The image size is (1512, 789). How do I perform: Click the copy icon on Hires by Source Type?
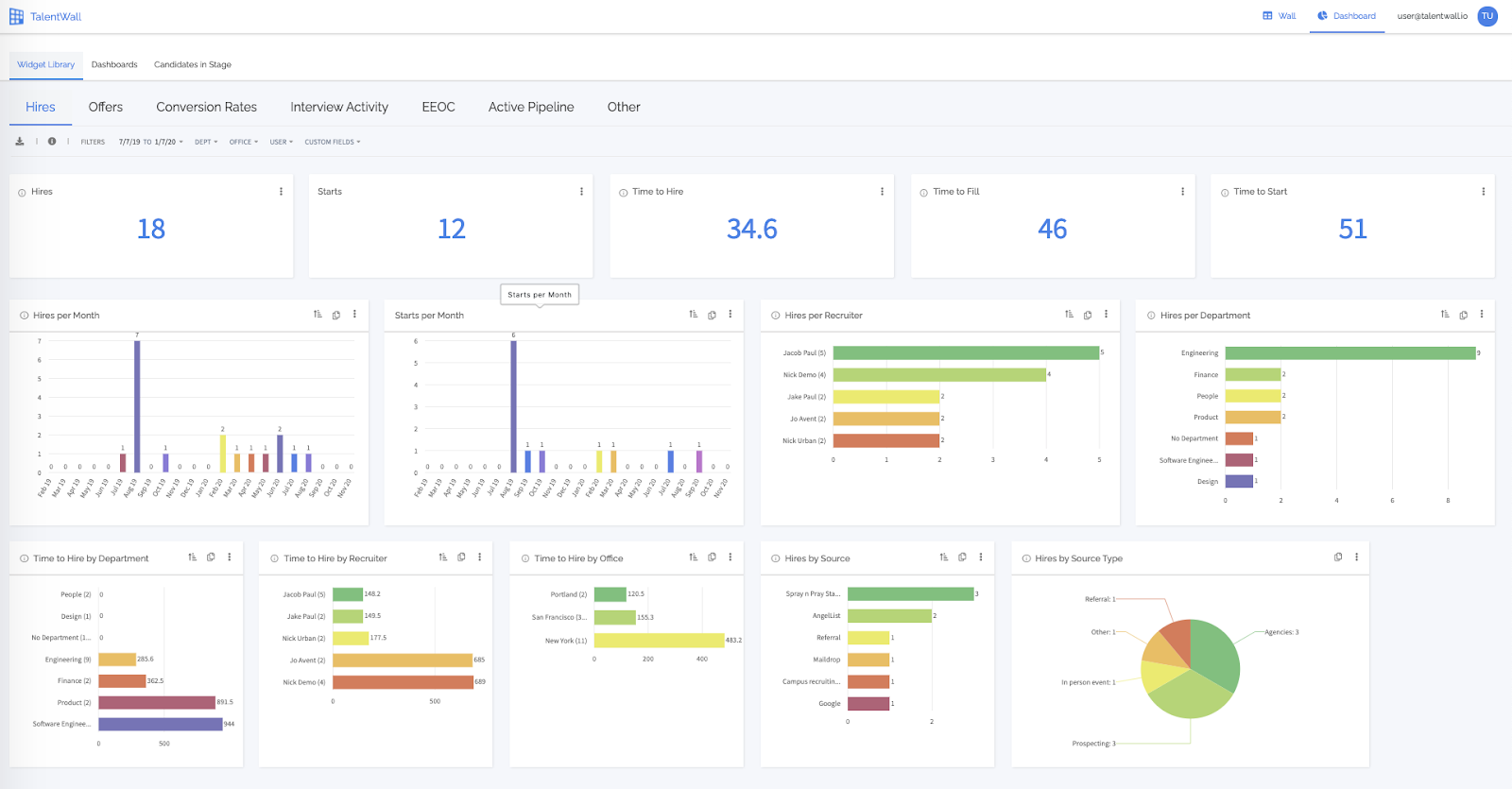pos(1338,557)
